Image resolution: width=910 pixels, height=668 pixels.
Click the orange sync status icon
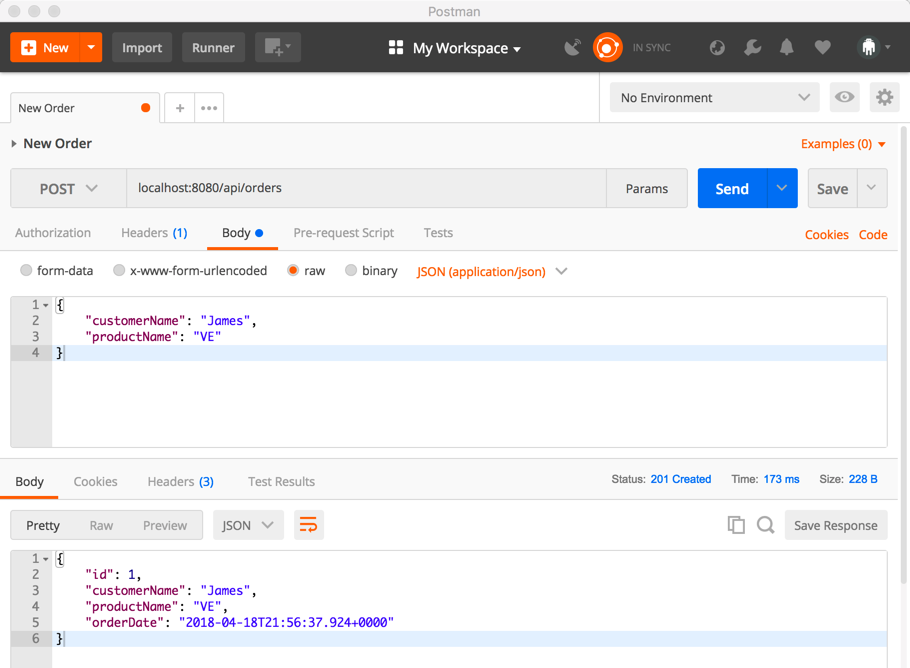[607, 48]
